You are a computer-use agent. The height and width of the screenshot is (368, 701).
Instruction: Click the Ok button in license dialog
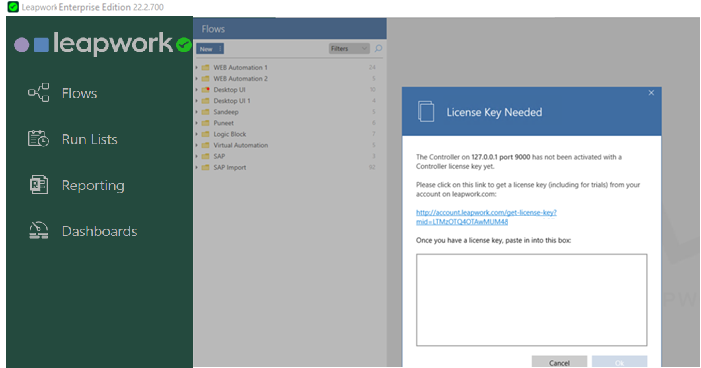pyautogui.click(x=620, y=362)
